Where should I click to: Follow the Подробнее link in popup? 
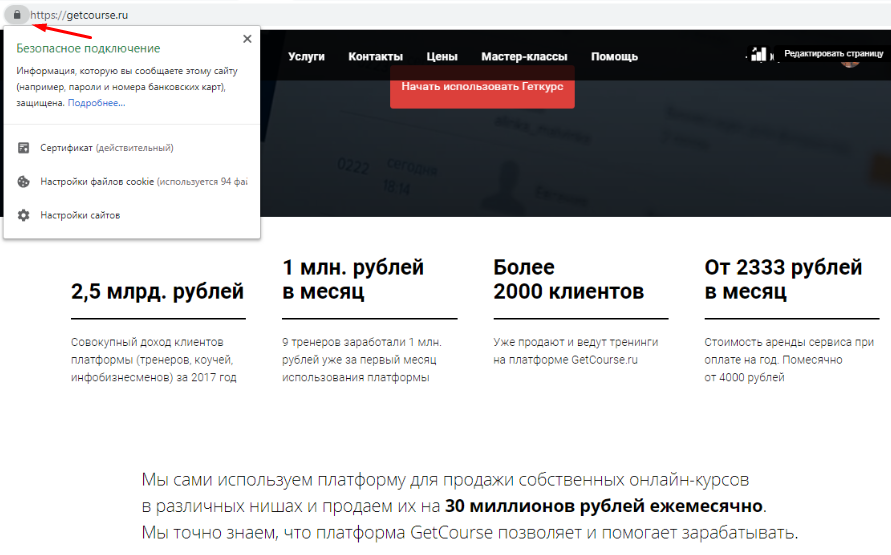[x=97, y=103]
